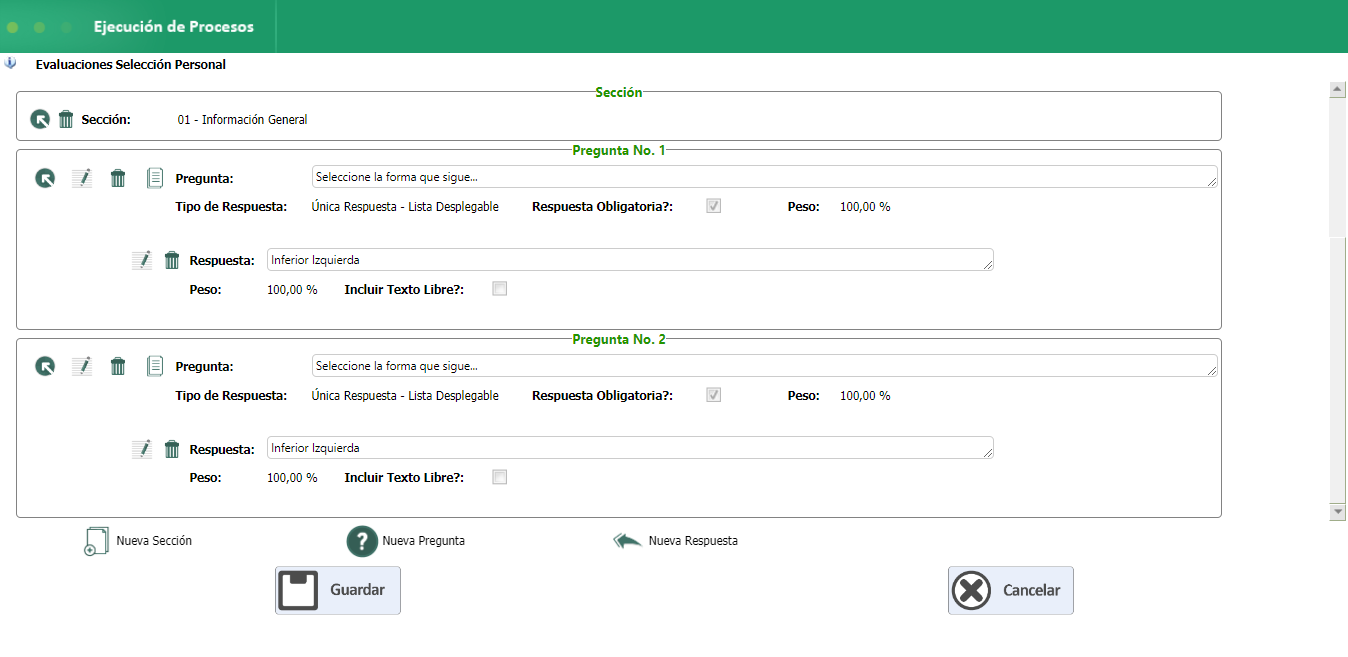Focus the Pregunta text field of Pregunta No. 2
The width and height of the screenshot is (1348, 657).
[765, 365]
